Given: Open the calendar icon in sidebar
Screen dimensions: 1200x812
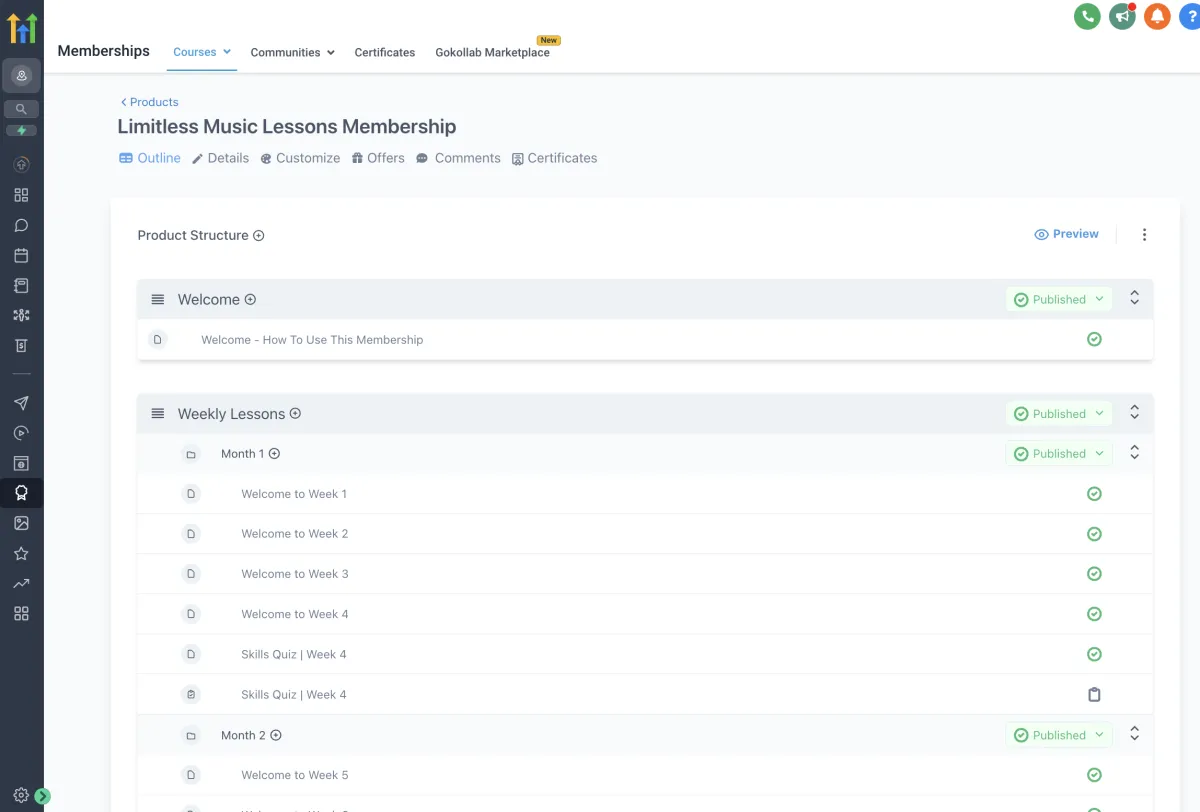Looking at the screenshot, I should 22,255.
